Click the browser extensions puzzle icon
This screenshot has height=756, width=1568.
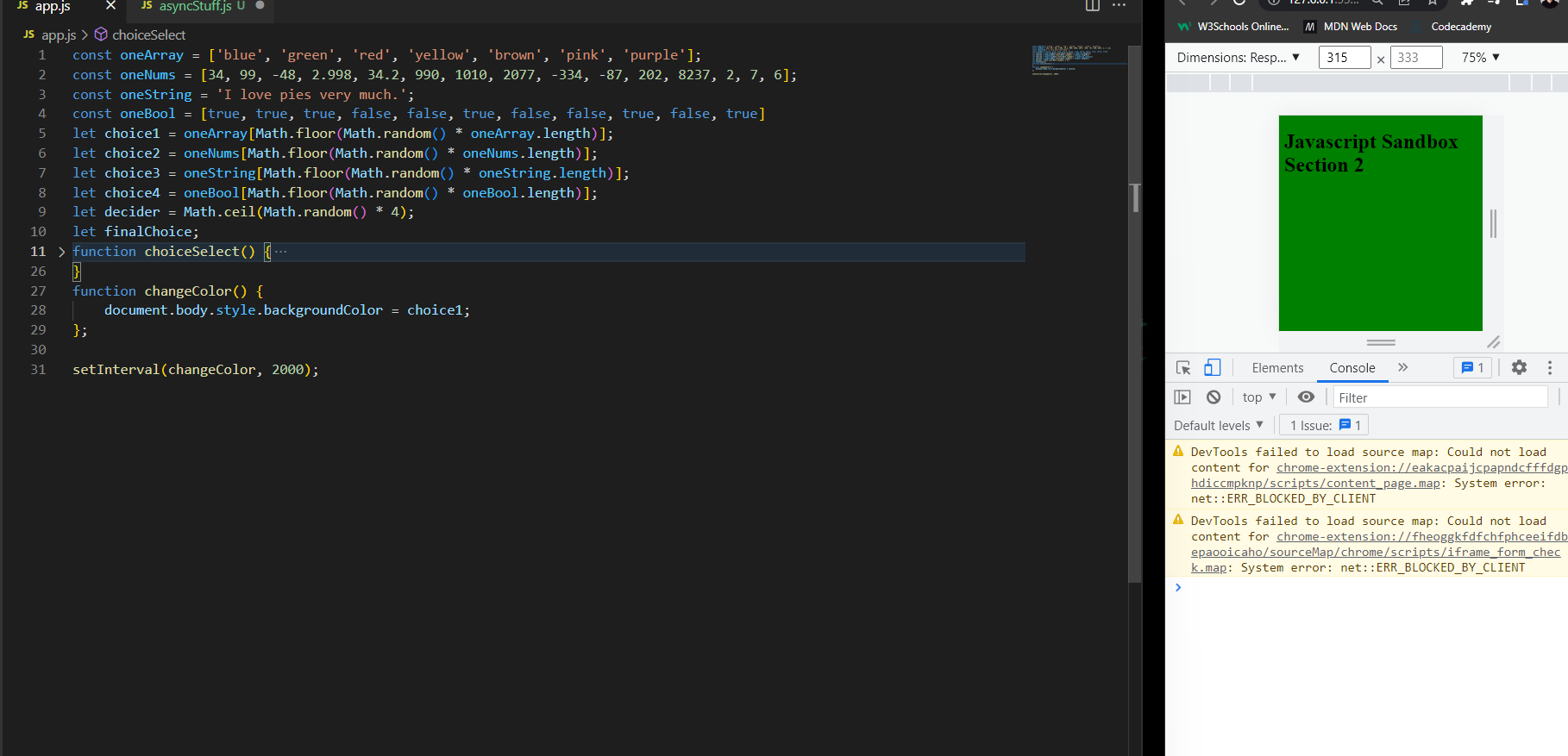(x=1467, y=3)
